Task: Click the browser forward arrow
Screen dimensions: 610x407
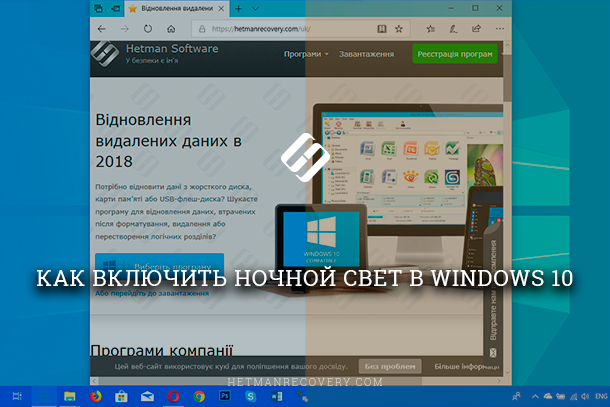Action: [124, 29]
